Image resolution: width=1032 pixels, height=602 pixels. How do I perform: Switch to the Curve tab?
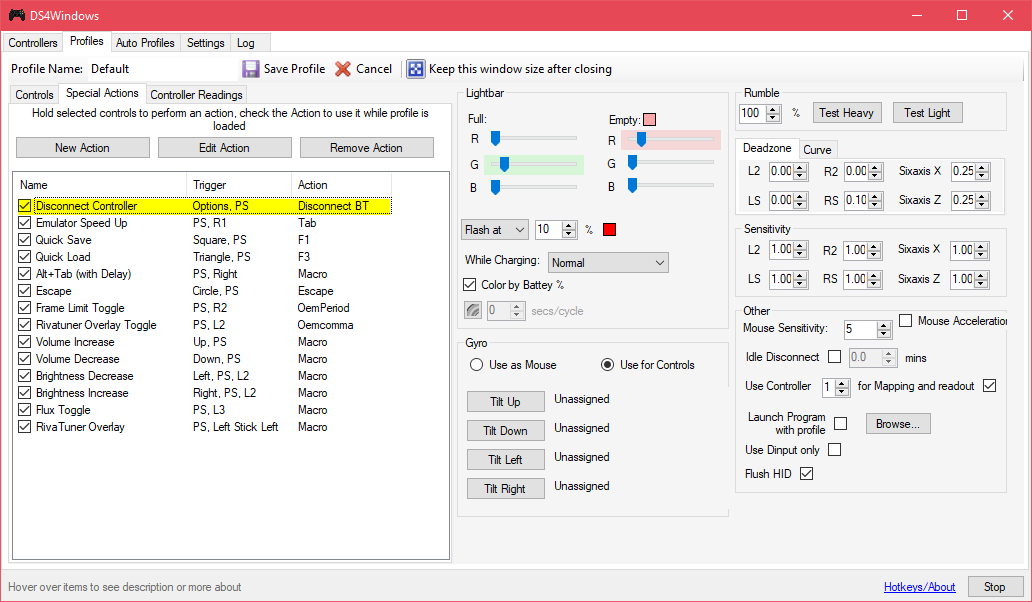(x=817, y=150)
